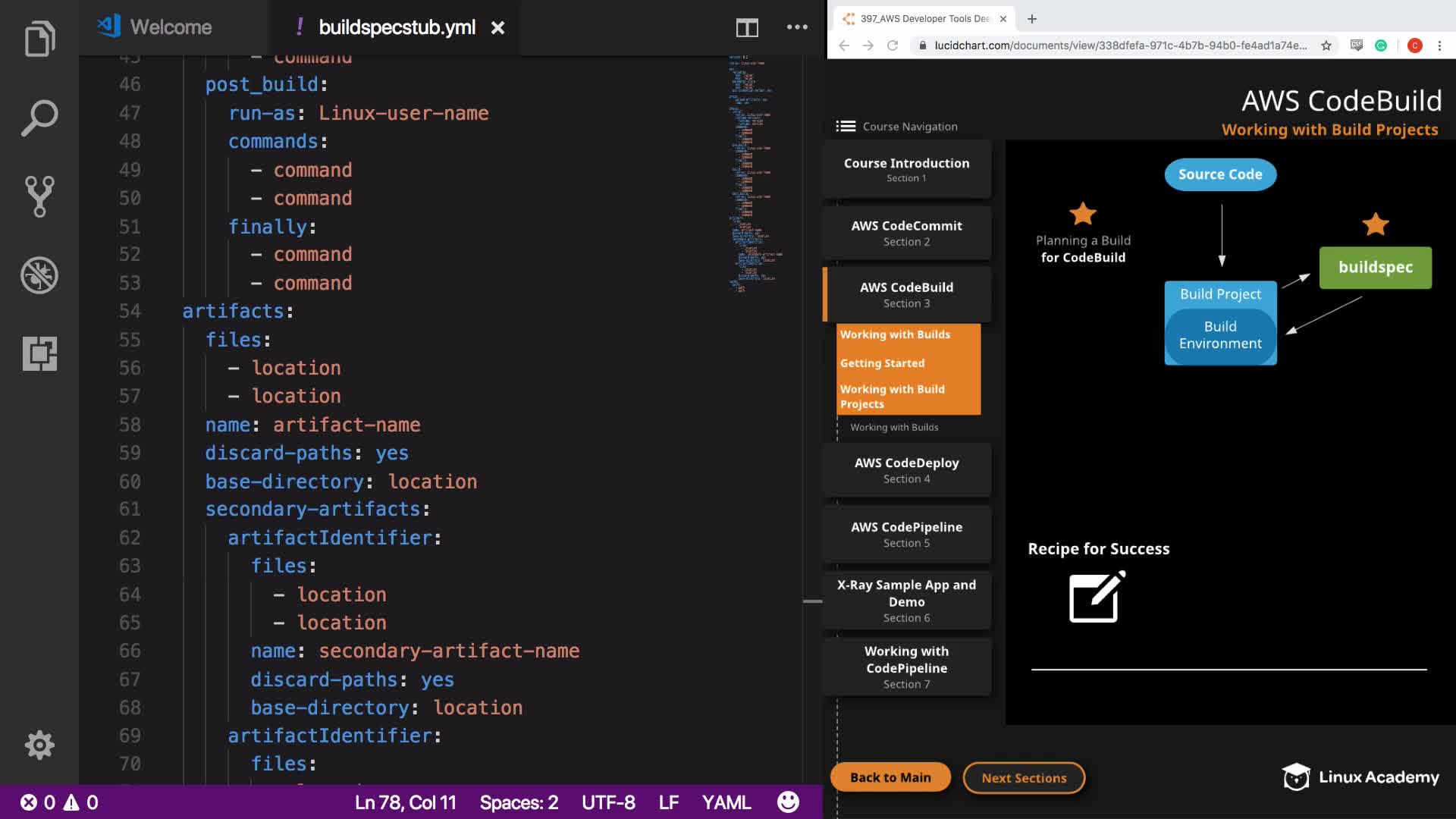1456x819 pixels.
Task: Click the Next Sections button
Action: [x=1024, y=778]
